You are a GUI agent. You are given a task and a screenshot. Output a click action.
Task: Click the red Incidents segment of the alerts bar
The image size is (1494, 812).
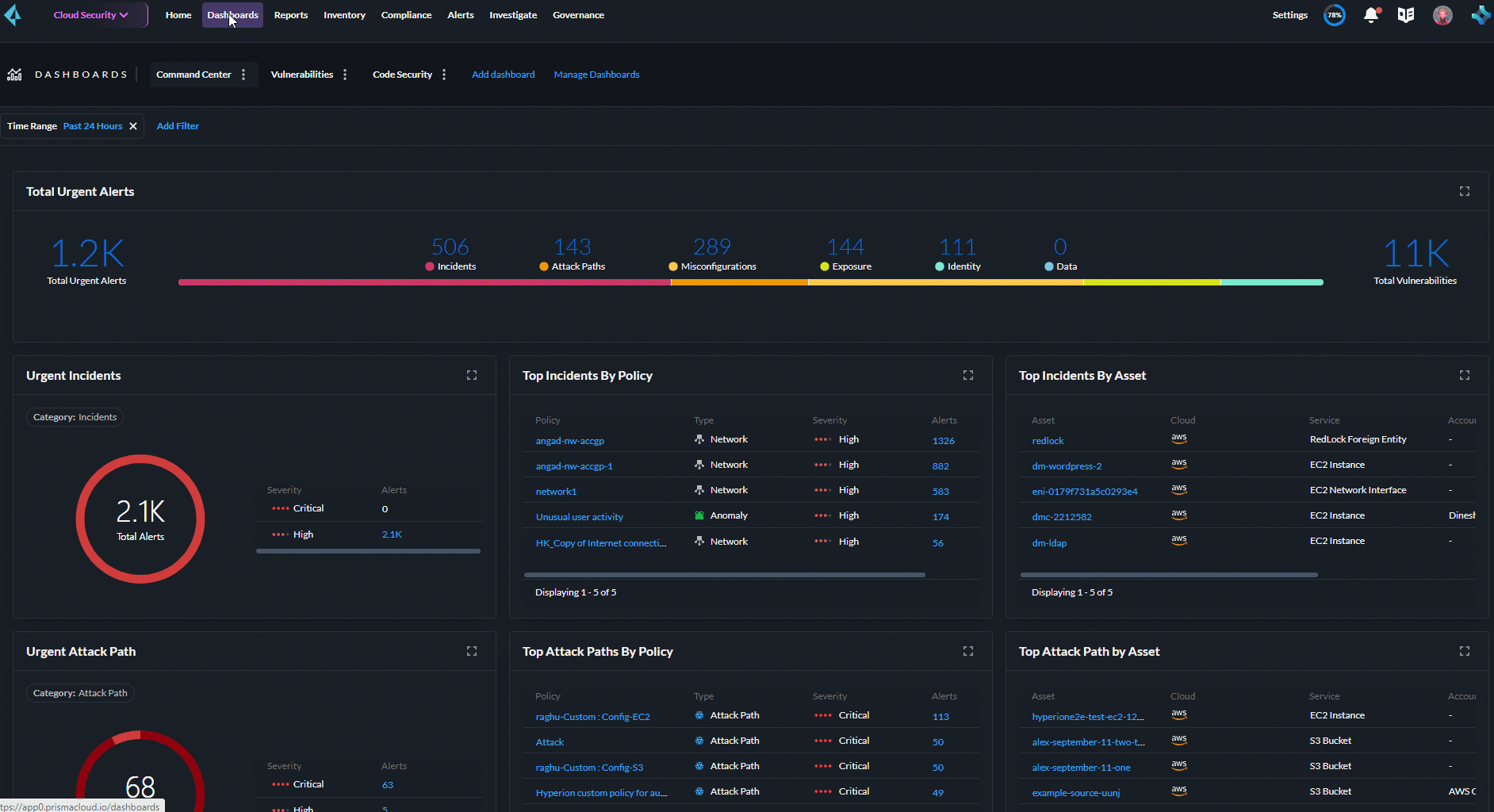coord(424,282)
